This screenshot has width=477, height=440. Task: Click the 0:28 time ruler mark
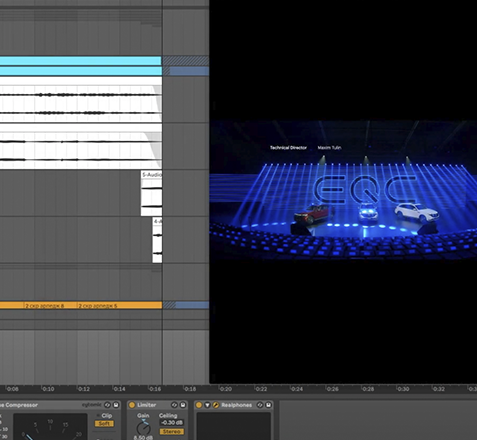368,389
